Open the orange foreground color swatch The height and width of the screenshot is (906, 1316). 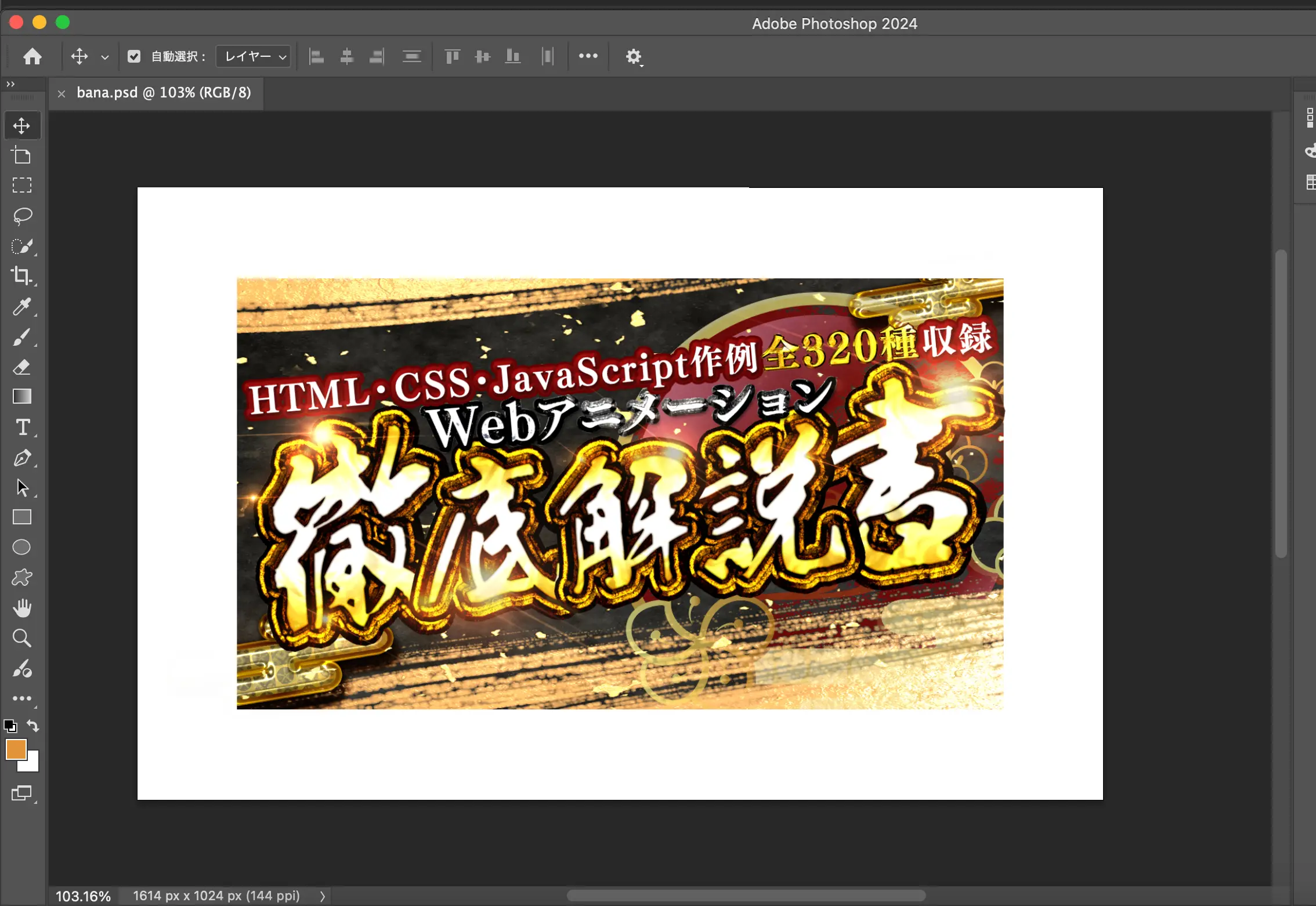point(15,749)
